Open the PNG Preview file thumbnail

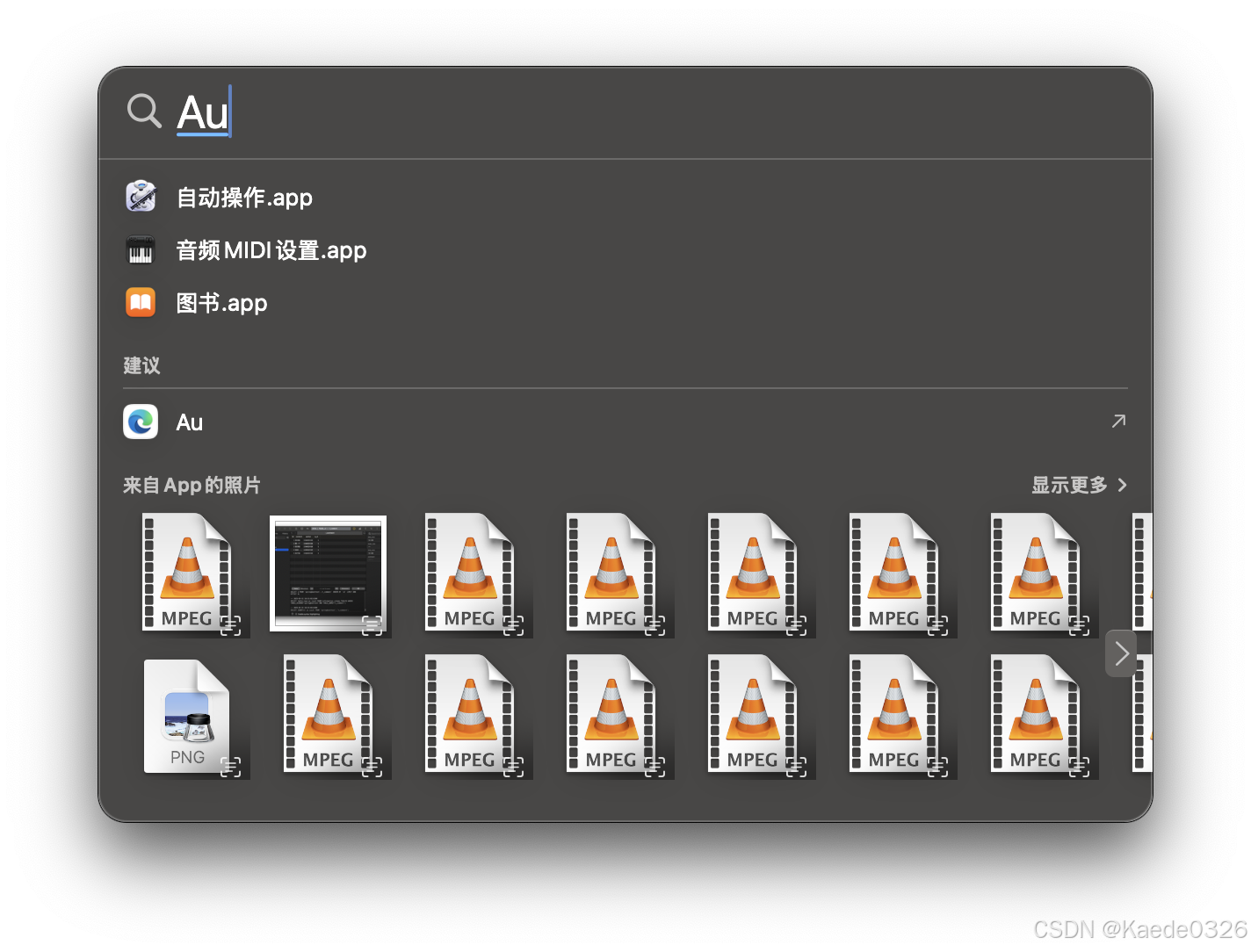187,717
